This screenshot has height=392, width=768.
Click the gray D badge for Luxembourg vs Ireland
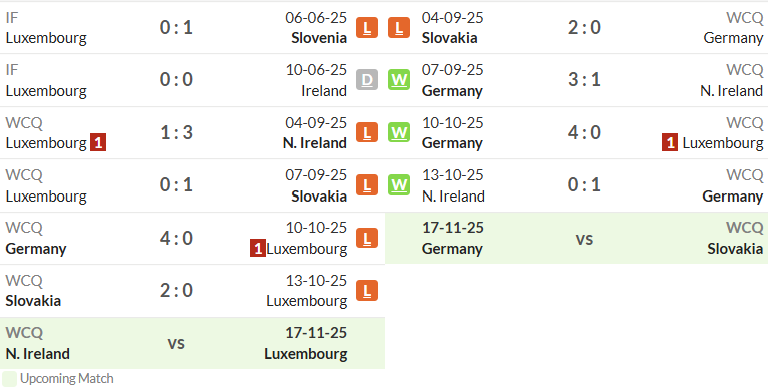367,80
